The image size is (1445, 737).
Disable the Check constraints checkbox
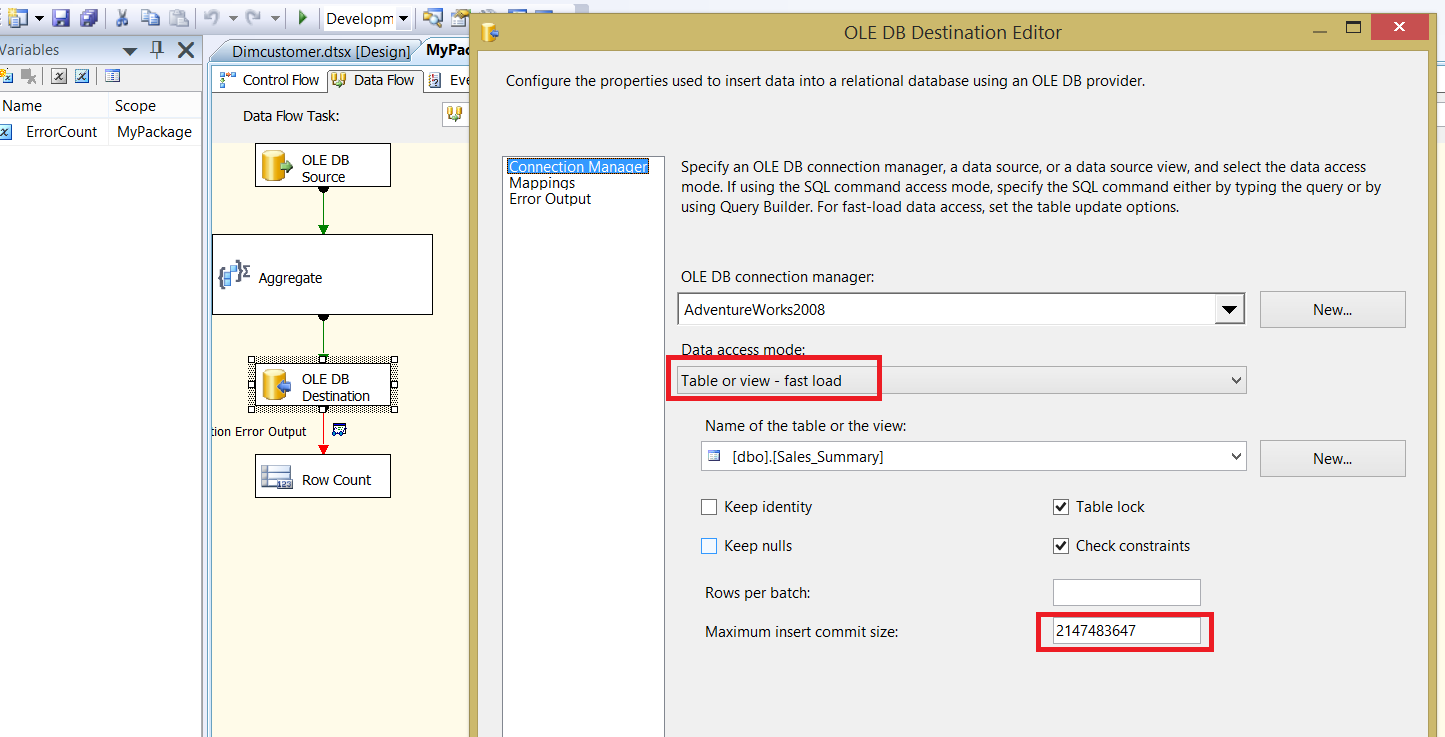(1061, 546)
